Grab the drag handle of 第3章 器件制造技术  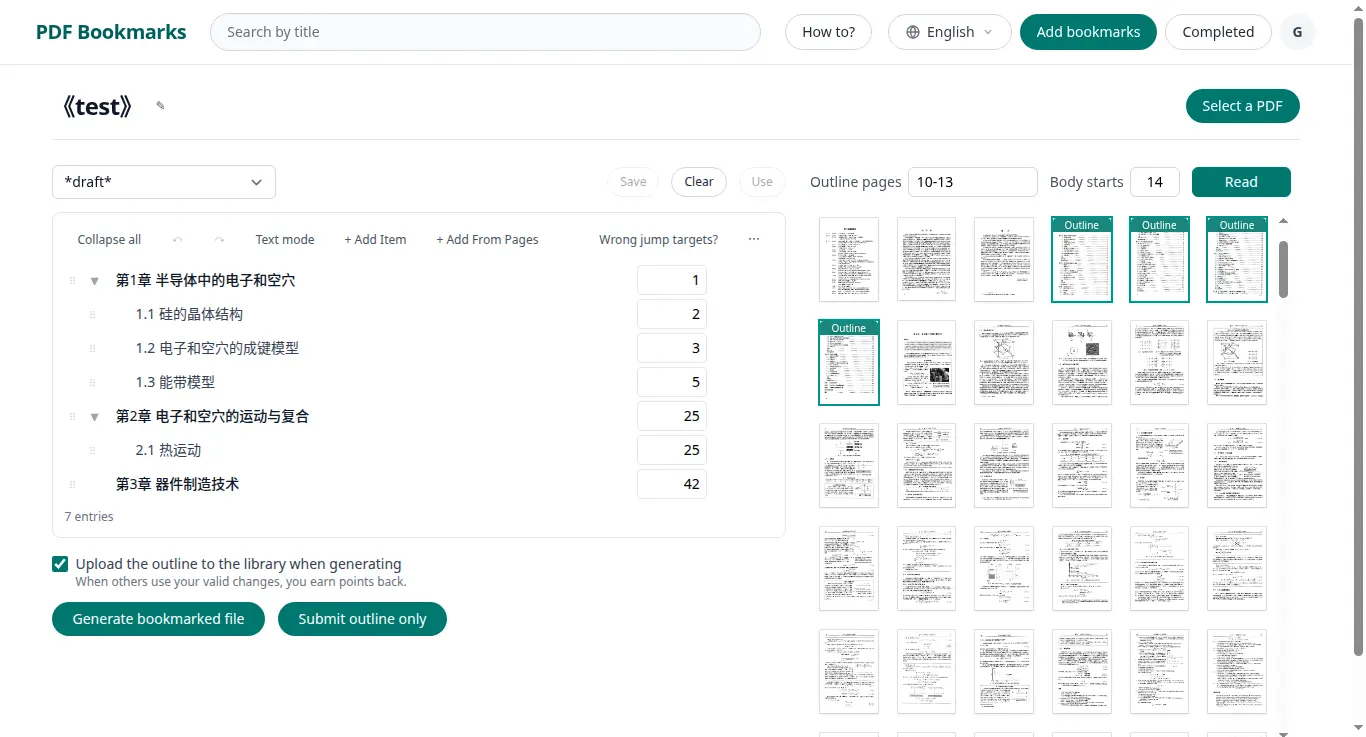[x=72, y=485]
